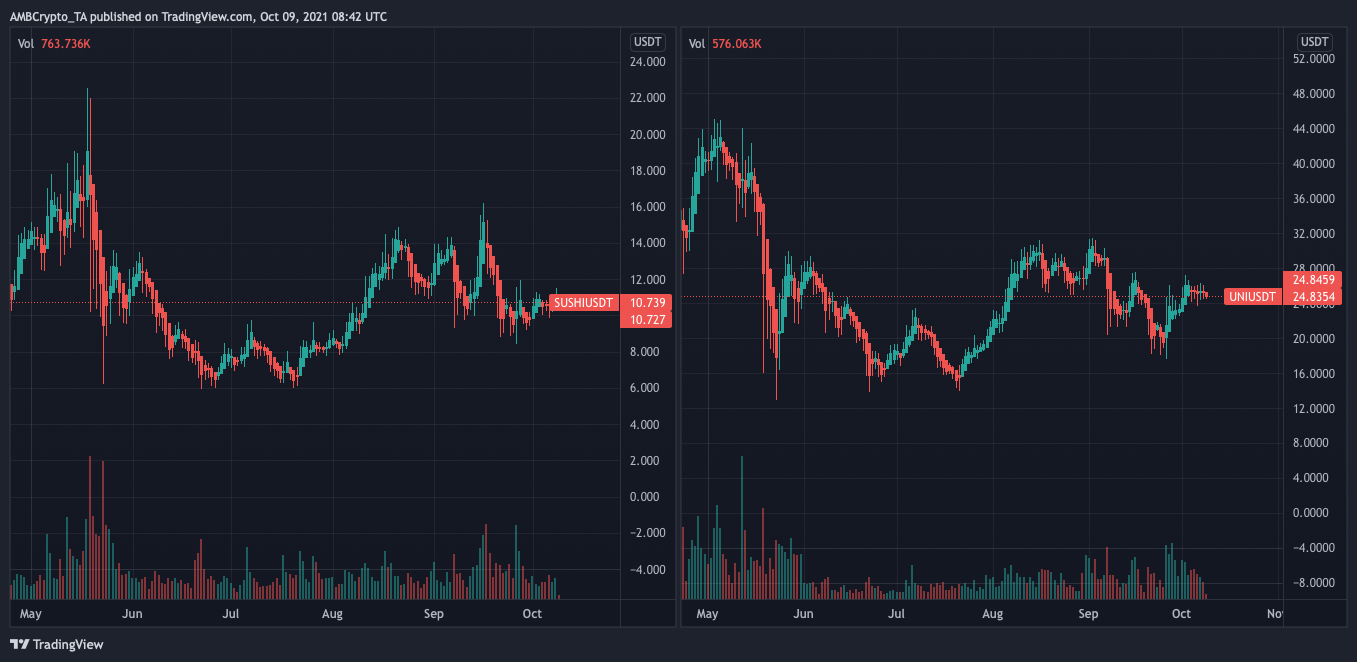Click the Aug label on right time axis
Viewport: 1357px width, 662px height.
click(x=992, y=613)
